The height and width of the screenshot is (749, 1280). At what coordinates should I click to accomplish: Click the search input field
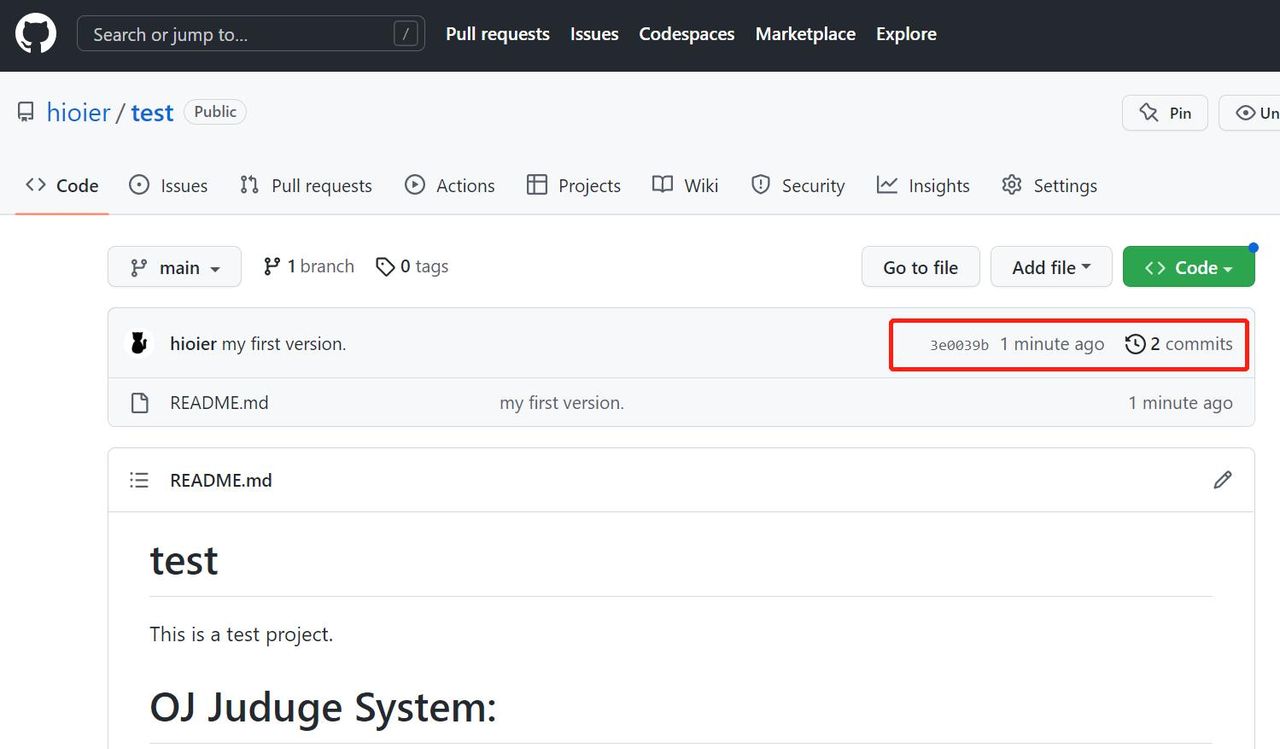tap(250, 34)
